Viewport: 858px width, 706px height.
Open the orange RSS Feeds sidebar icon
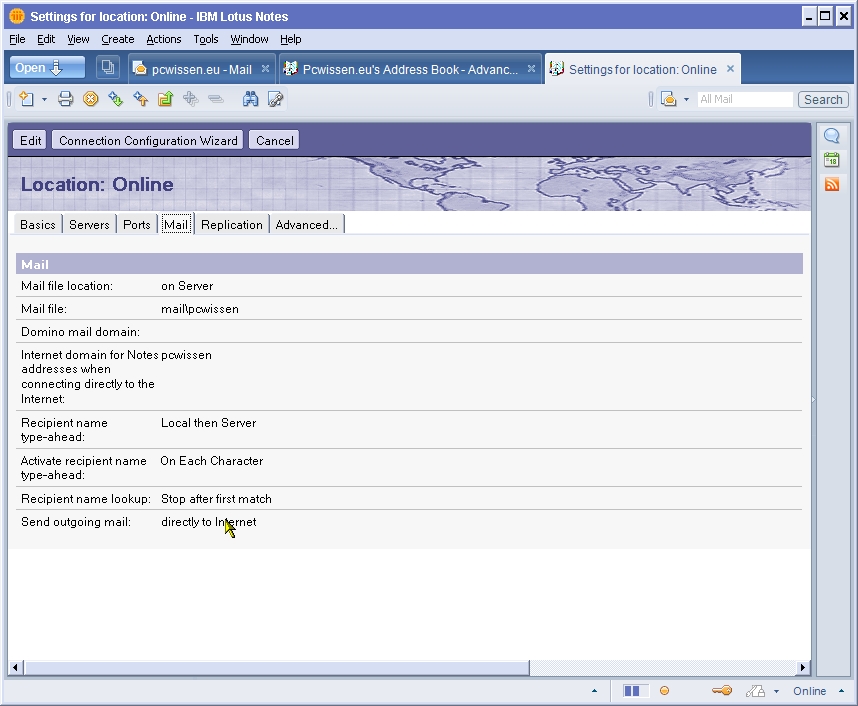[832, 184]
